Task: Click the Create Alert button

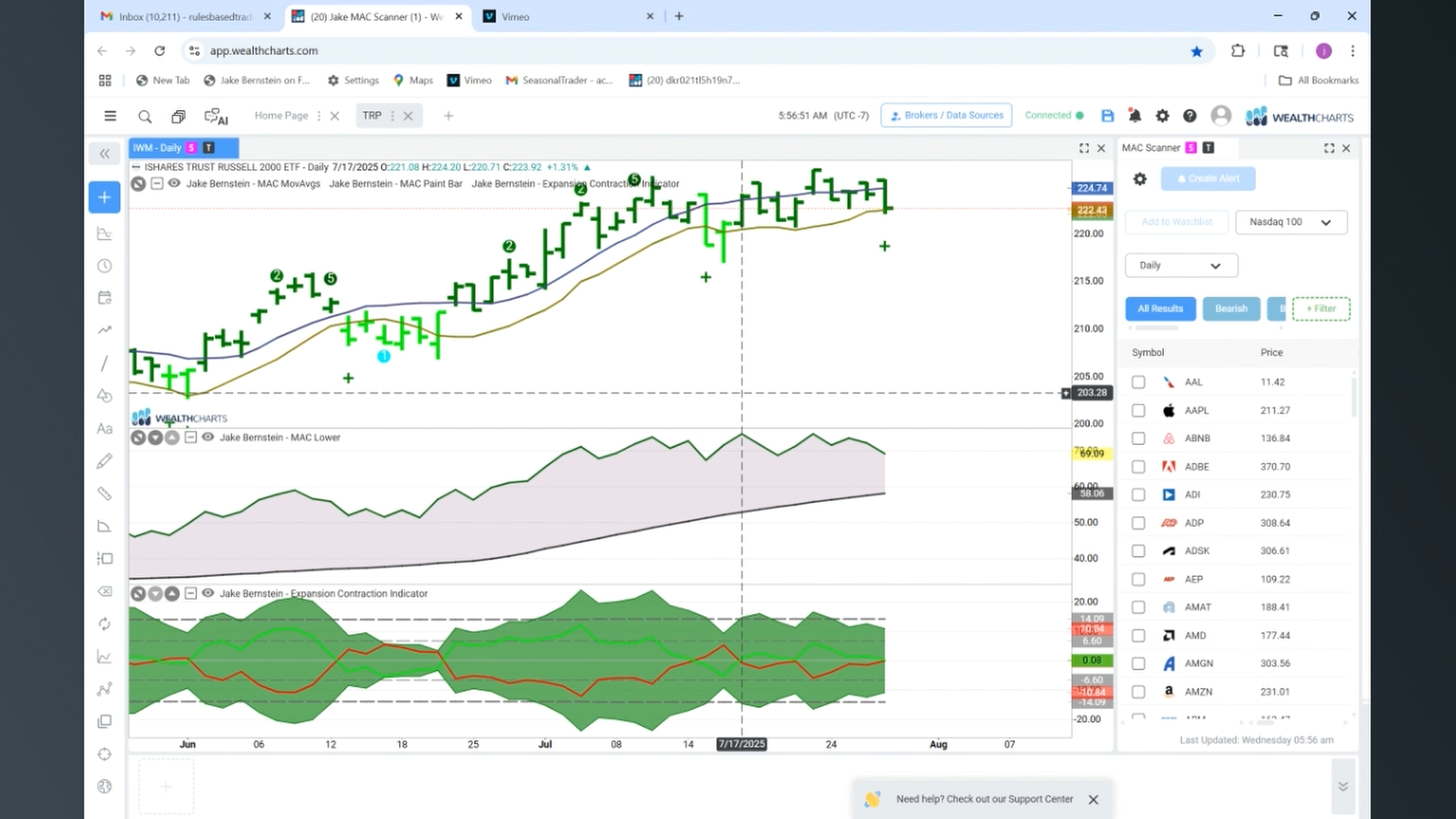Action: pos(1208,179)
